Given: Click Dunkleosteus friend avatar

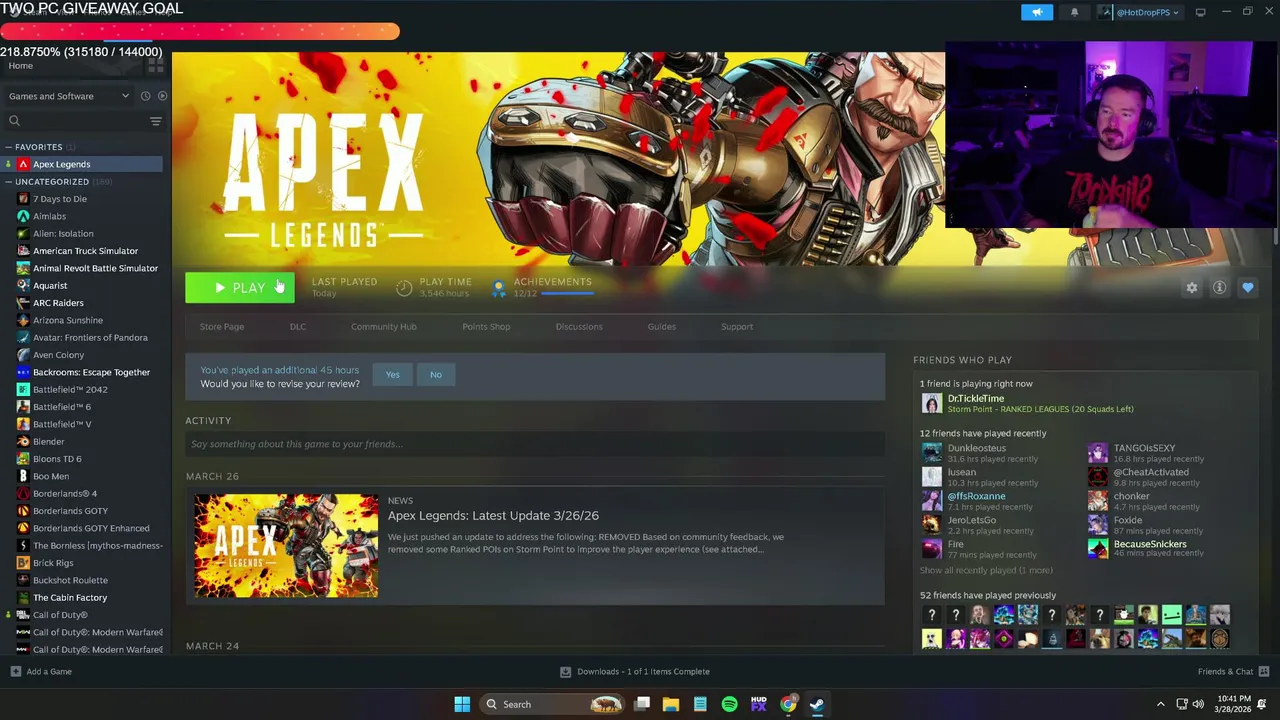Looking at the screenshot, I should pyautogui.click(x=931, y=453).
